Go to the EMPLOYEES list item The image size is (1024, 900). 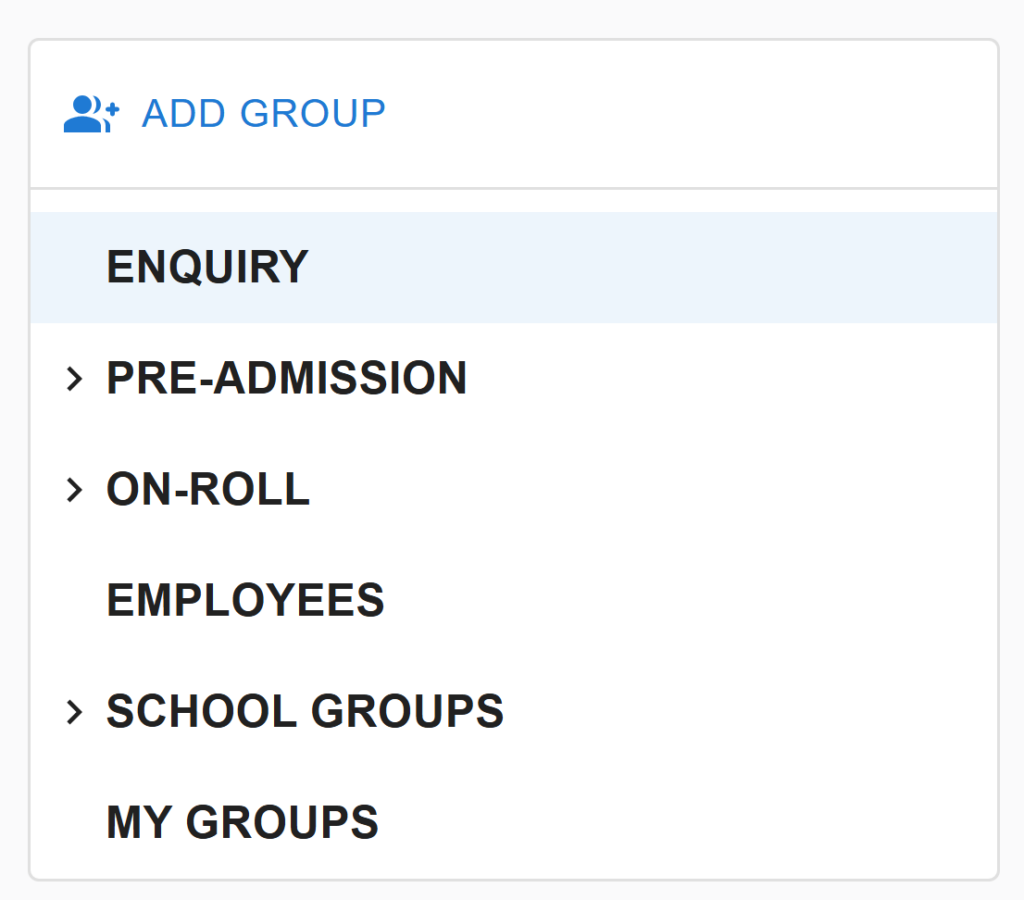point(245,601)
